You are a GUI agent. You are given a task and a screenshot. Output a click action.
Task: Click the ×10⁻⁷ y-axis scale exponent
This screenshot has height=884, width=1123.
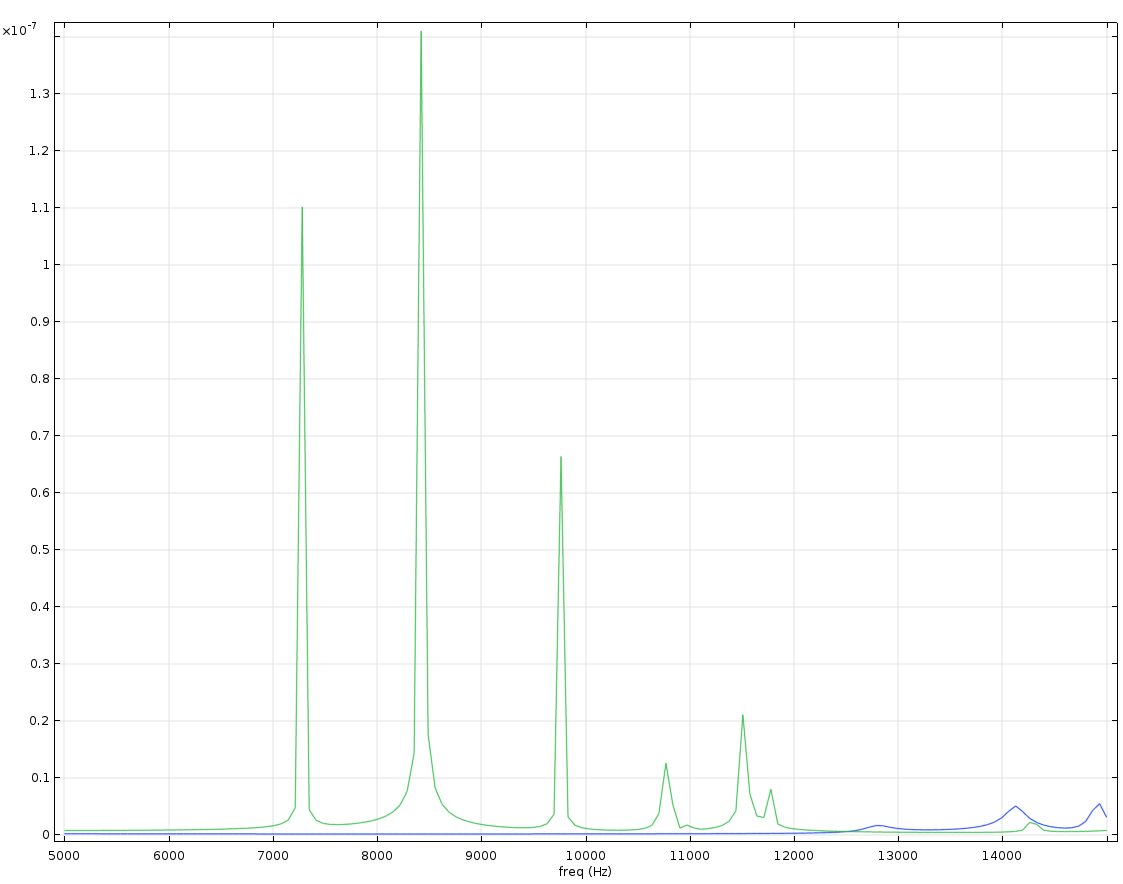point(20,31)
